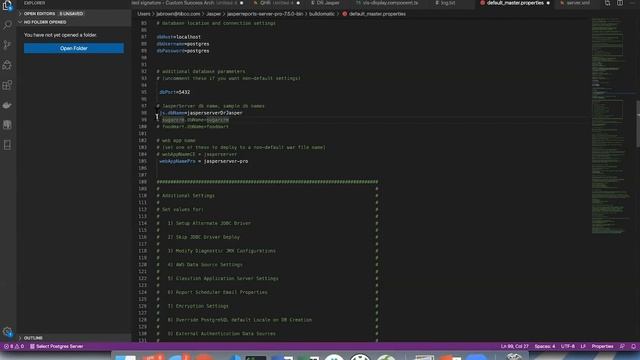Click the dbPassword=postgres line

click(183, 51)
